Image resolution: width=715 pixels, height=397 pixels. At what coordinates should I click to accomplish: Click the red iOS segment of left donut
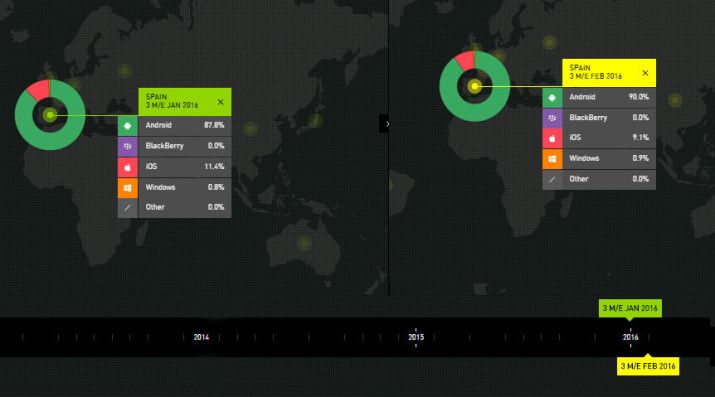coord(40,90)
